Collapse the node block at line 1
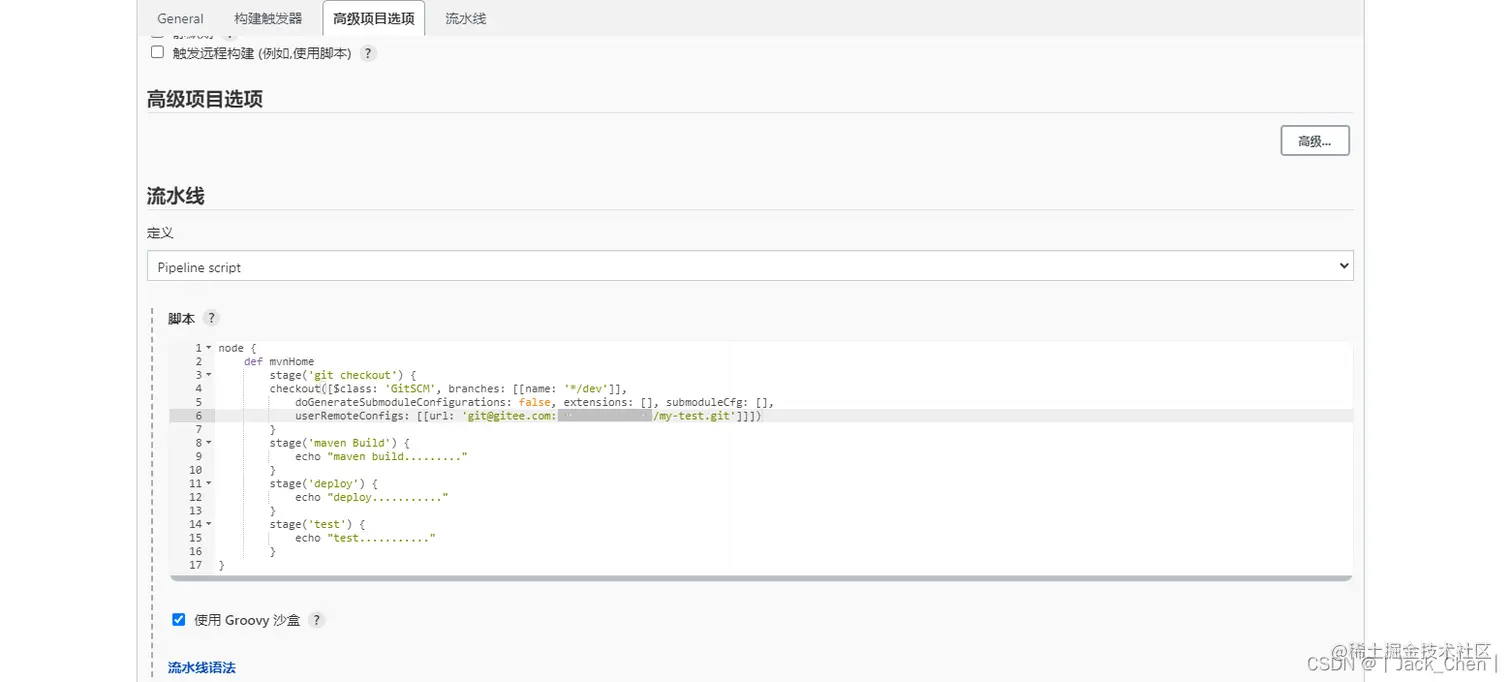 click(x=209, y=348)
